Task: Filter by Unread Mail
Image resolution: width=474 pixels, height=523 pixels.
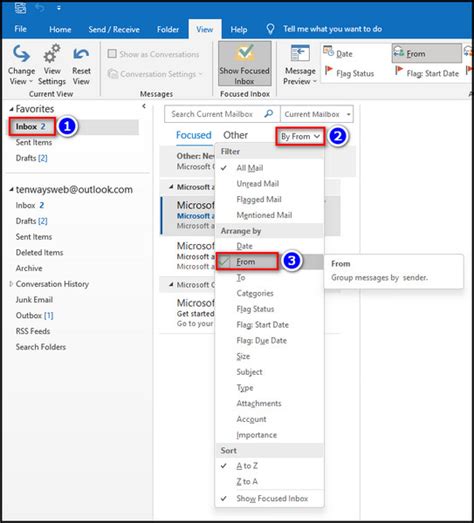Action: pos(270,183)
